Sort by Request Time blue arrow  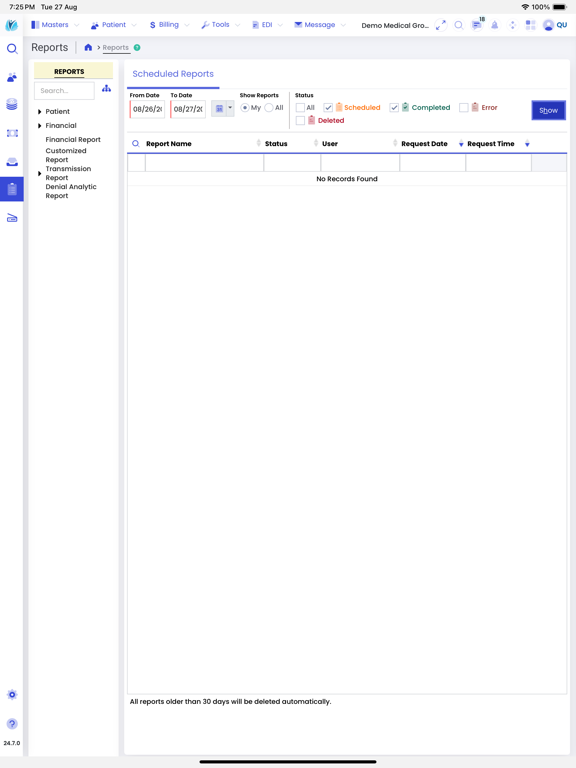point(527,144)
